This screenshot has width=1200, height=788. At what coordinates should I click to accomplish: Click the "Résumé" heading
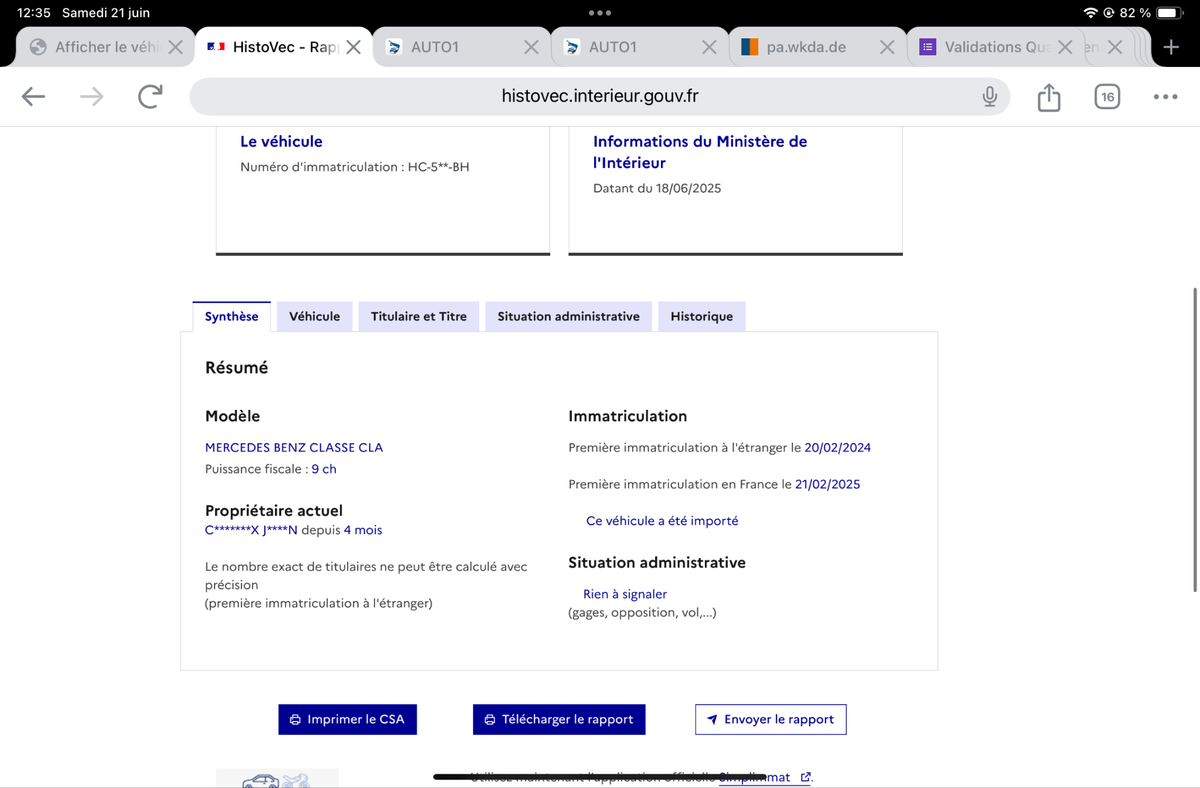[x=237, y=367]
